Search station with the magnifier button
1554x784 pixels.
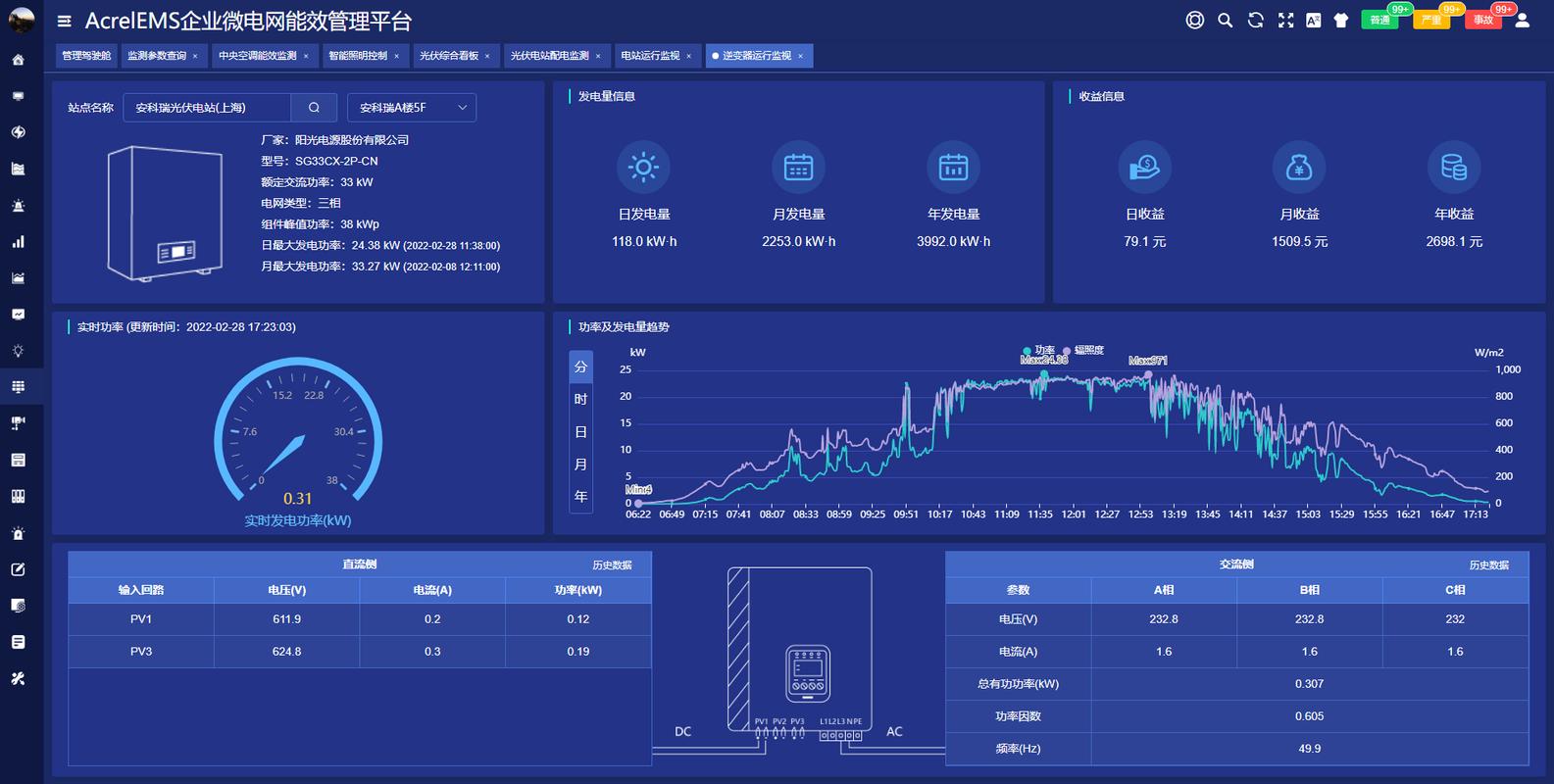point(314,108)
